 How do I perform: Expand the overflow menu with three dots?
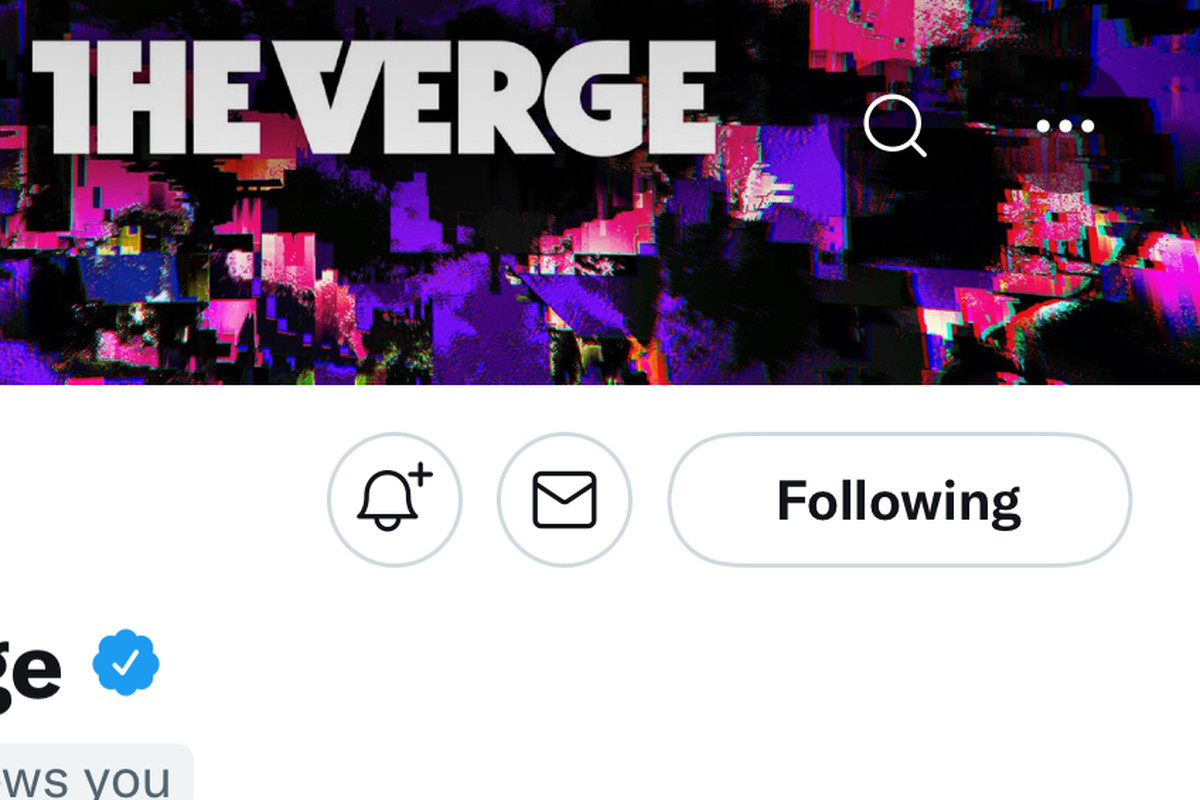(1065, 126)
